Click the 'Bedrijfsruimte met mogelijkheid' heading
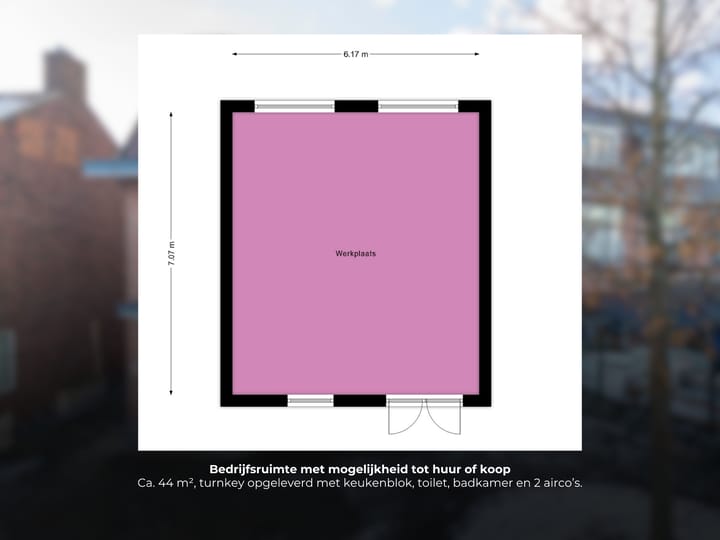Screen dimensions: 720x540 click(x=359, y=469)
